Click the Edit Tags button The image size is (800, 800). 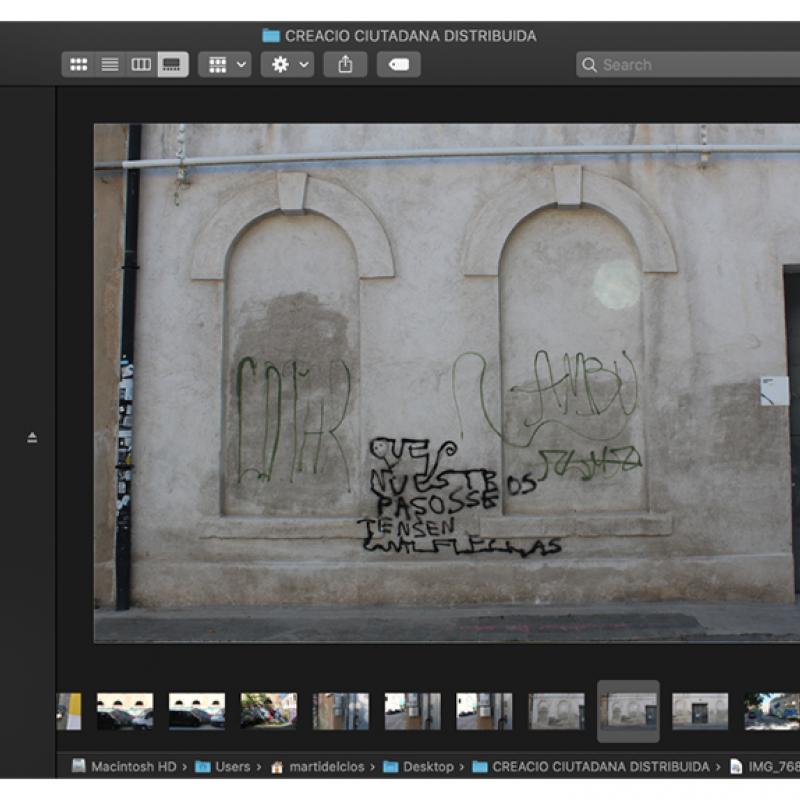[x=398, y=65]
